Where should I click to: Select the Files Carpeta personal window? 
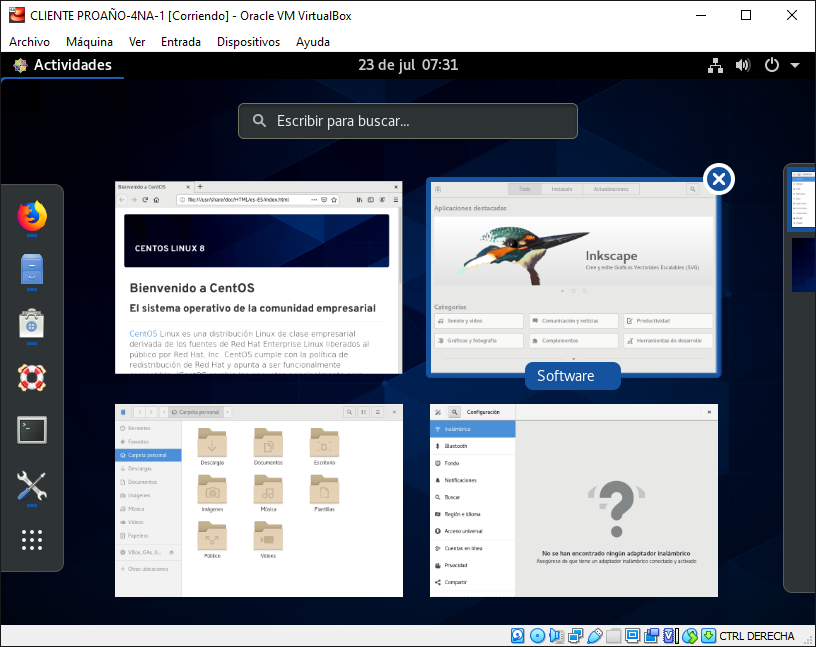[259, 501]
